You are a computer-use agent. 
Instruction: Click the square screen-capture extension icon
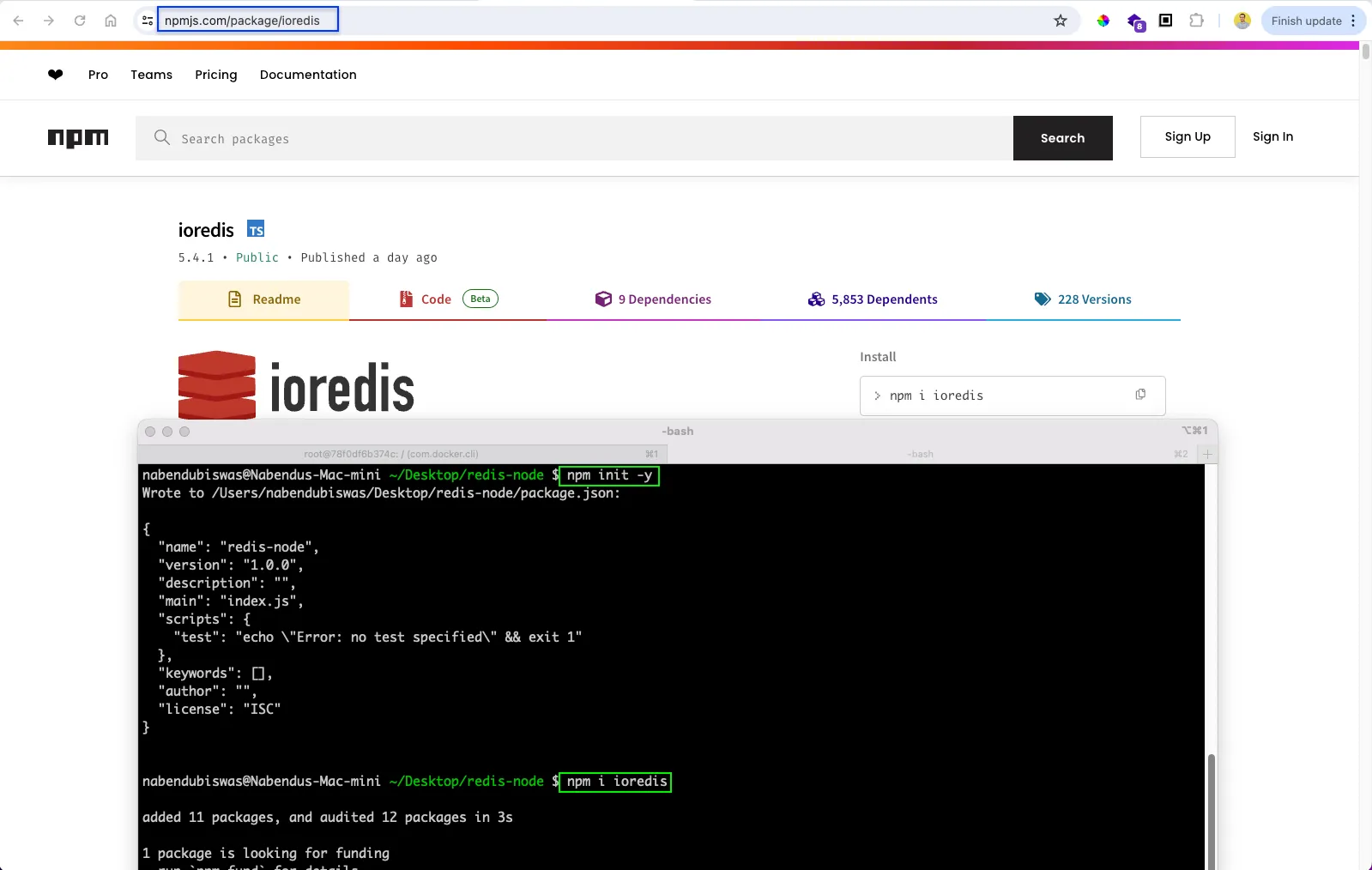1165,20
